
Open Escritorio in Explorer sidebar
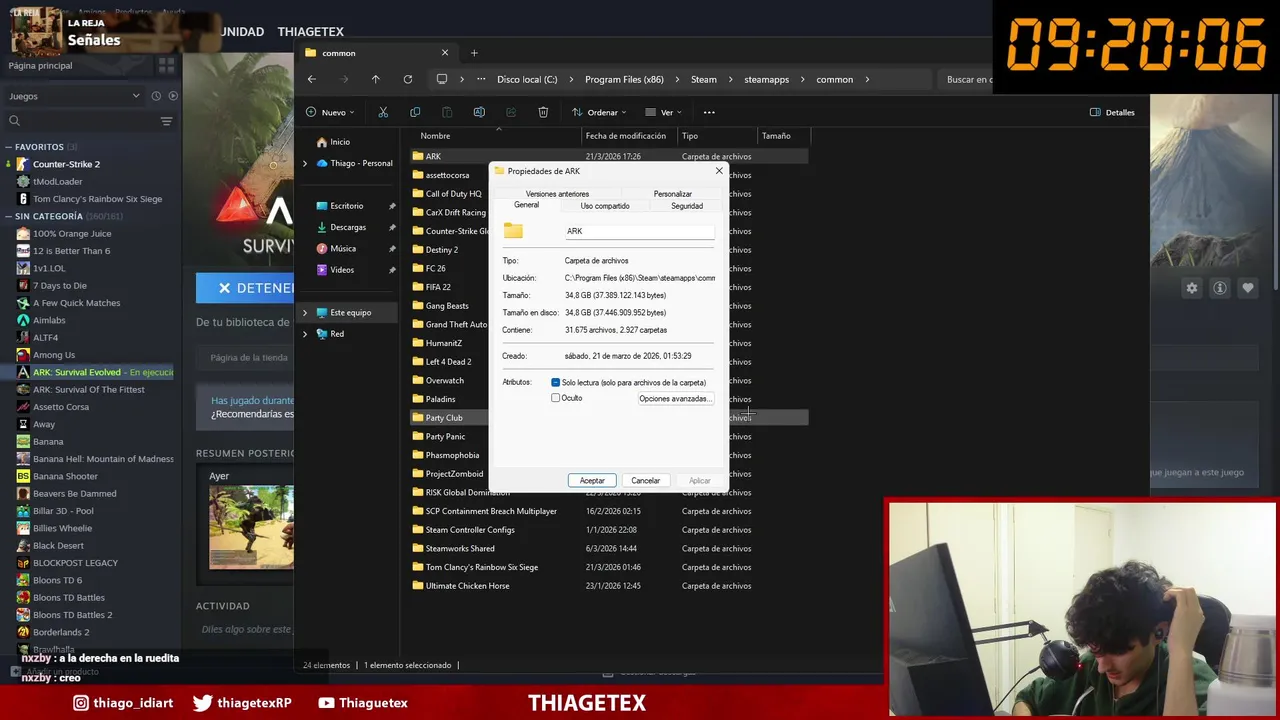click(x=346, y=206)
